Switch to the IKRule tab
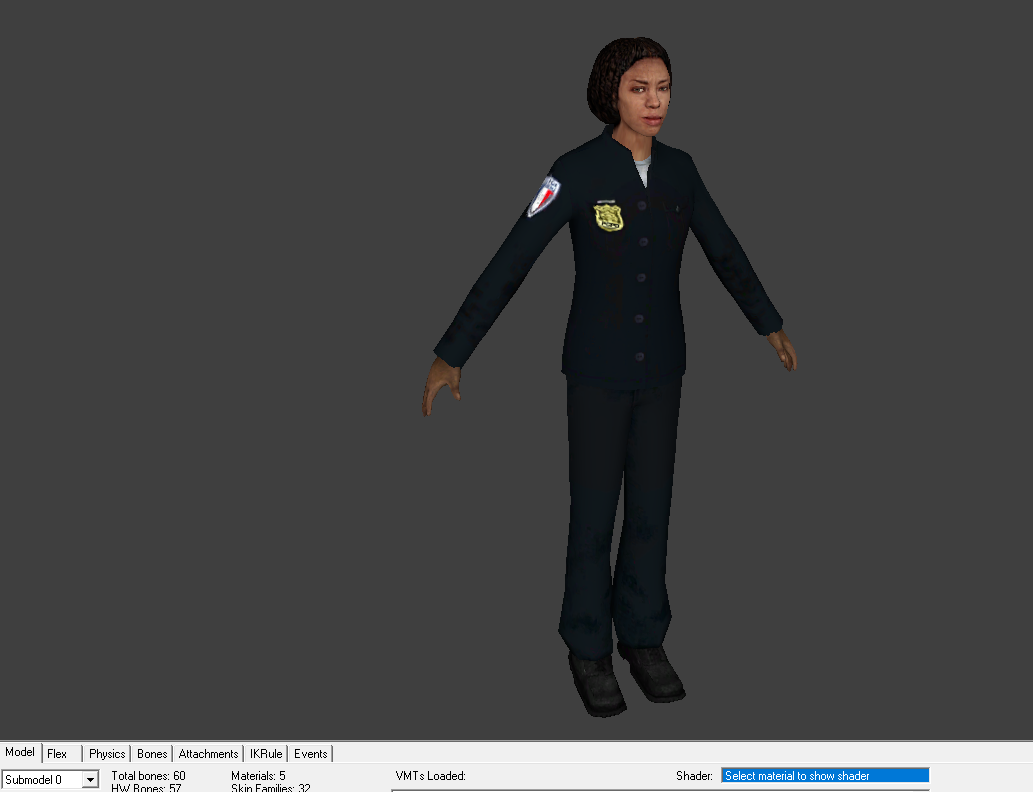Image resolution: width=1033 pixels, height=792 pixels. 266,754
